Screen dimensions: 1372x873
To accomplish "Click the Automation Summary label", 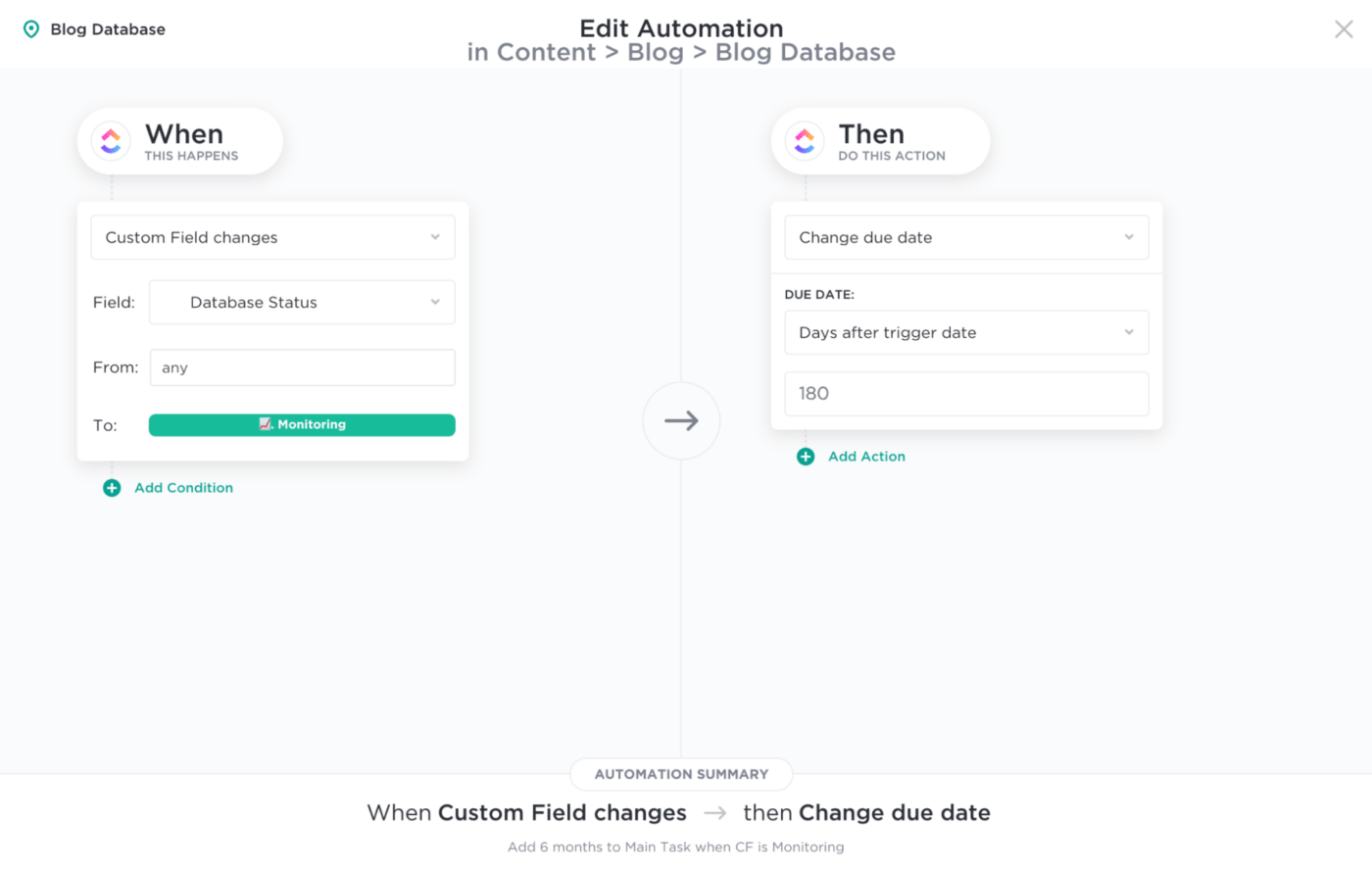I will point(681,774).
